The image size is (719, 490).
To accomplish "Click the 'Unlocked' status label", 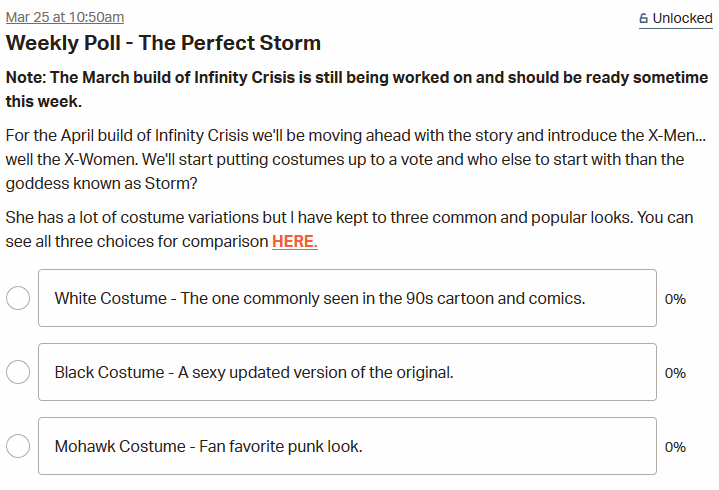I will point(683,18).
